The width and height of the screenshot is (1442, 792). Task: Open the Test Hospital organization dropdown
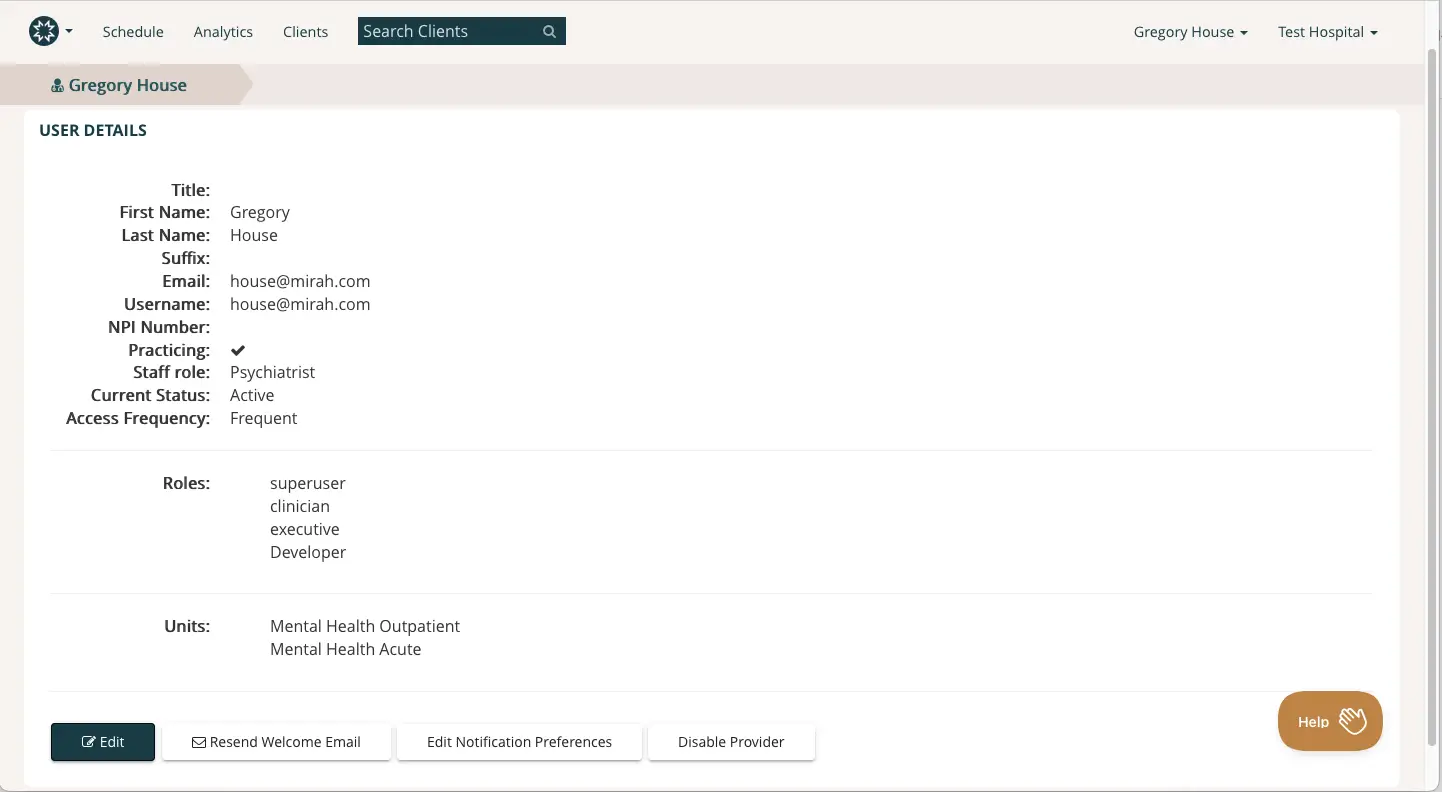[x=1327, y=31]
